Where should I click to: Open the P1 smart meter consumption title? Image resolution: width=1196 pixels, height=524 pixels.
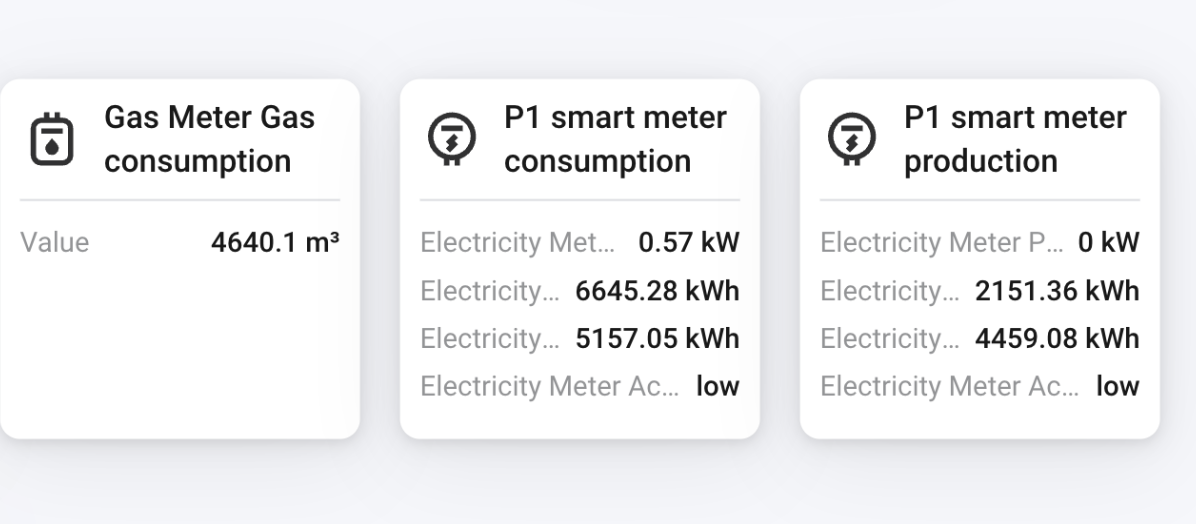coord(615,139)
